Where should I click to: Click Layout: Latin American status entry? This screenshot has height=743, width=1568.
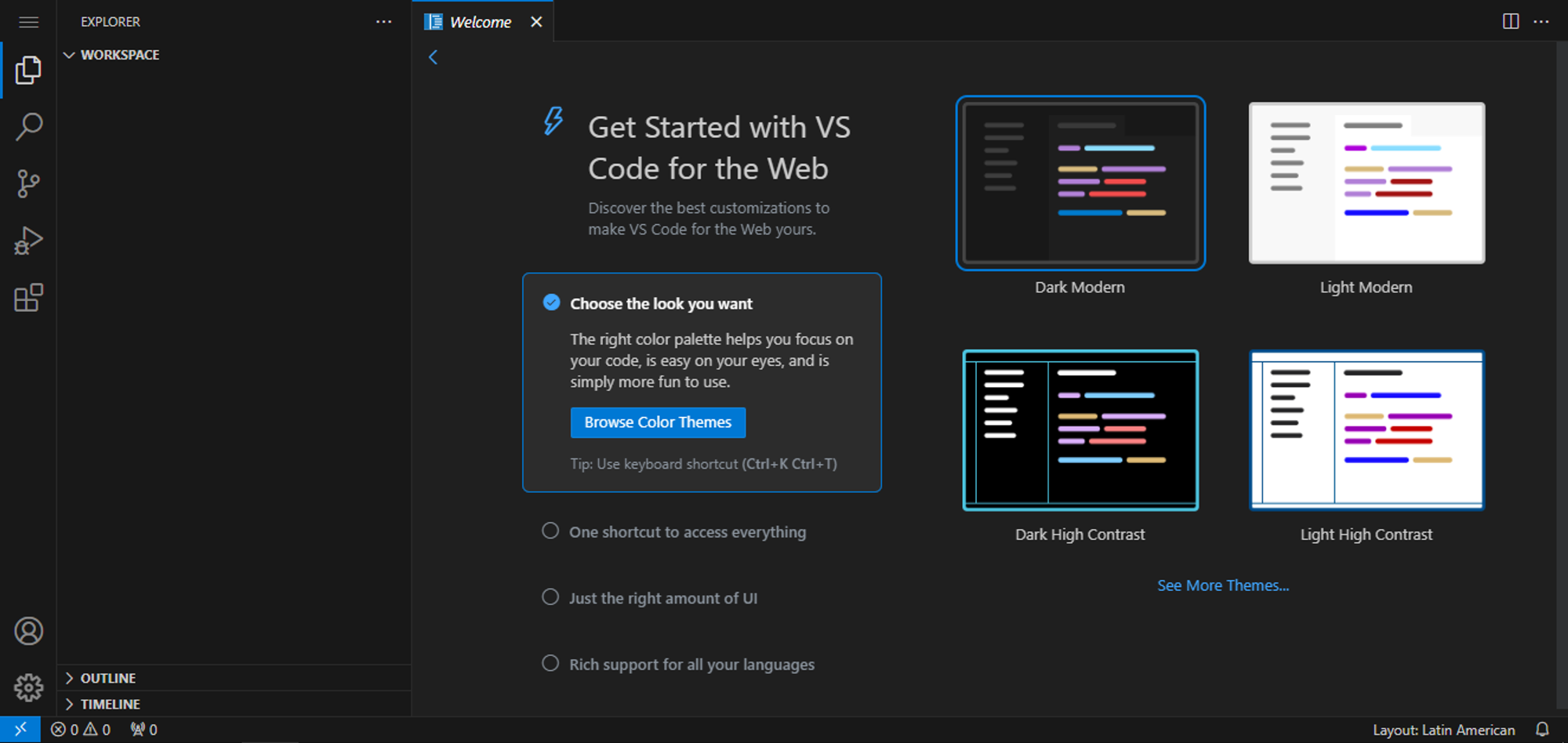pos(1443,730)
